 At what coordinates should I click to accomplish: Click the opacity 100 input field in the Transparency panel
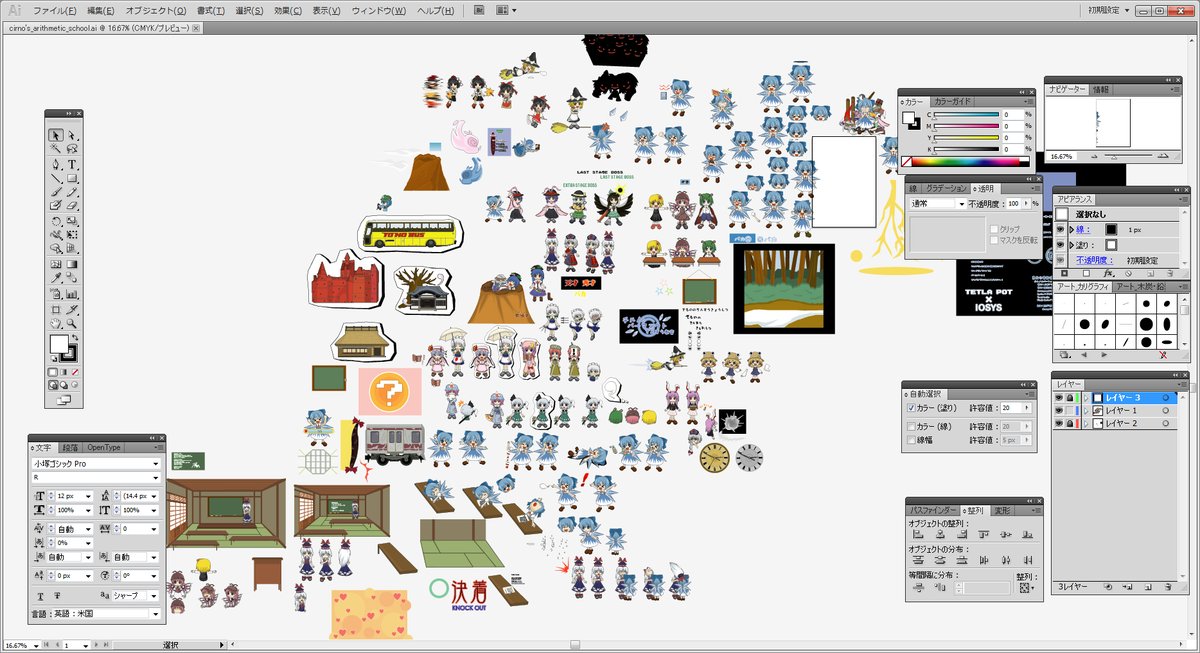pyautogui.click(x=1012, y=203)
